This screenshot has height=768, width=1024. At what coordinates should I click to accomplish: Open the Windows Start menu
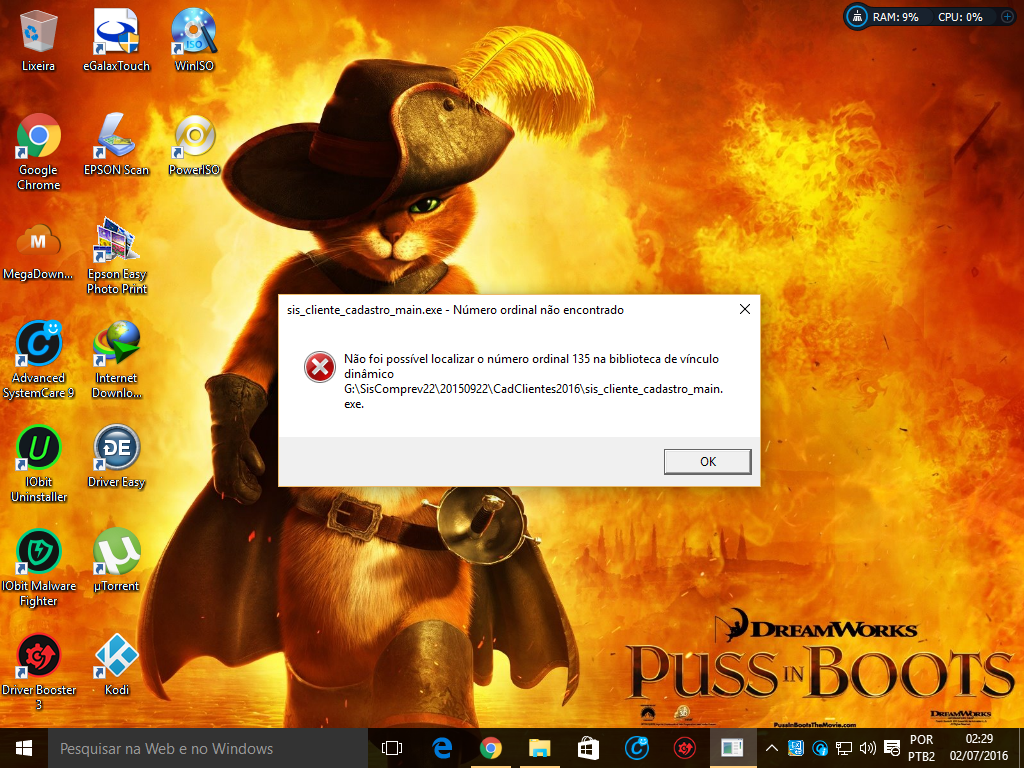[x=24, y=748]
